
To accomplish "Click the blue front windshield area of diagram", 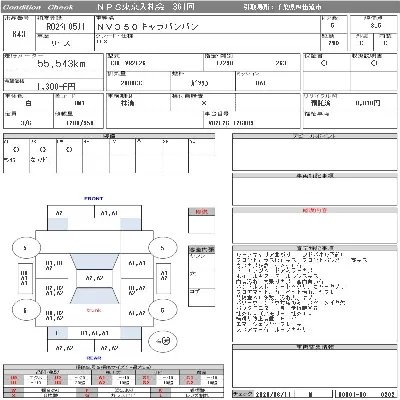I will (x=94, y=262).
